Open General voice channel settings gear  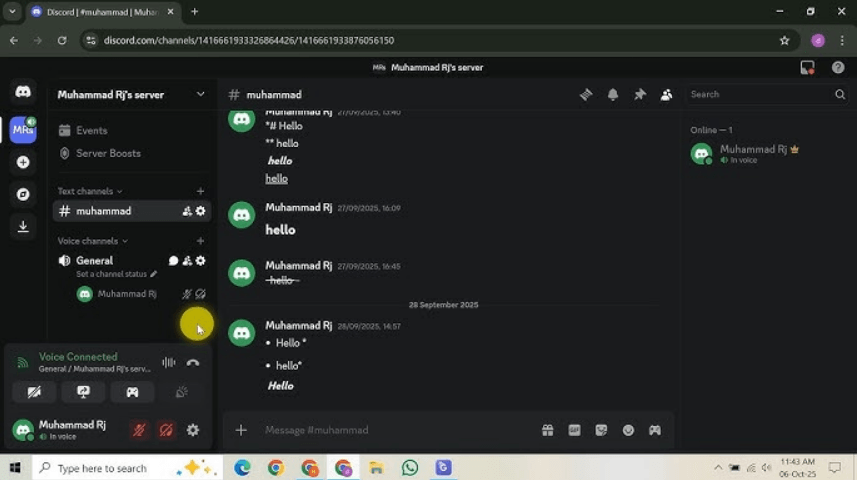pos(201,261)
